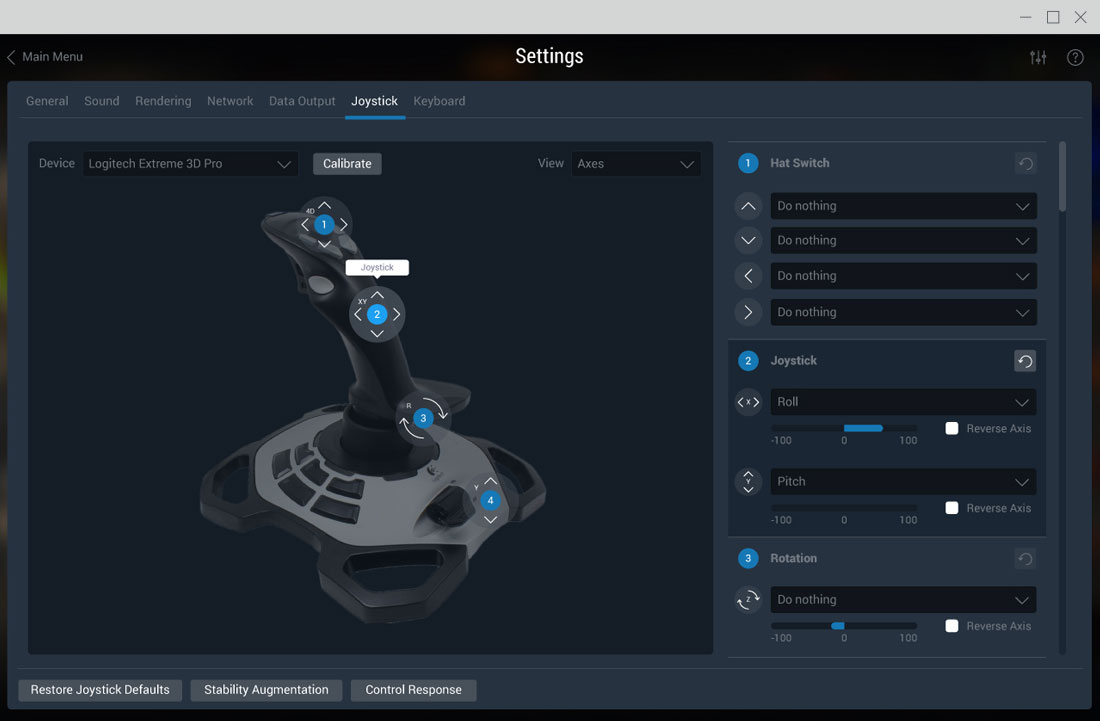Select marker 2 on the joystick handle
The height and width of the screenshot is (721, 1100).
click(x=377, y=314)
